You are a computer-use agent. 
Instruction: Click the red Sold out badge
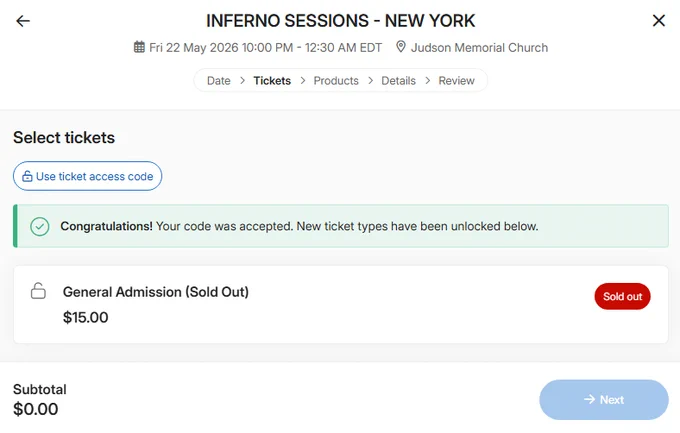pyautogui.click(x=622, y=296)
